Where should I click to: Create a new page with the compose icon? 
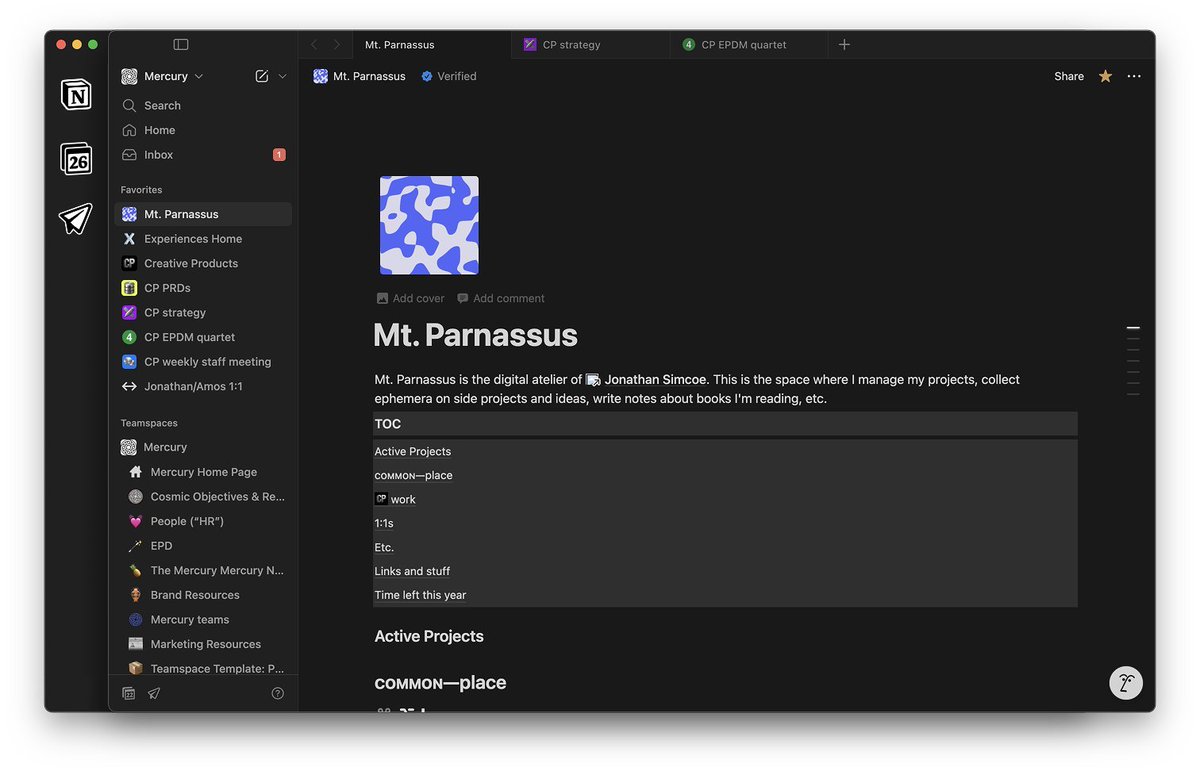click(x=260, y=75)
